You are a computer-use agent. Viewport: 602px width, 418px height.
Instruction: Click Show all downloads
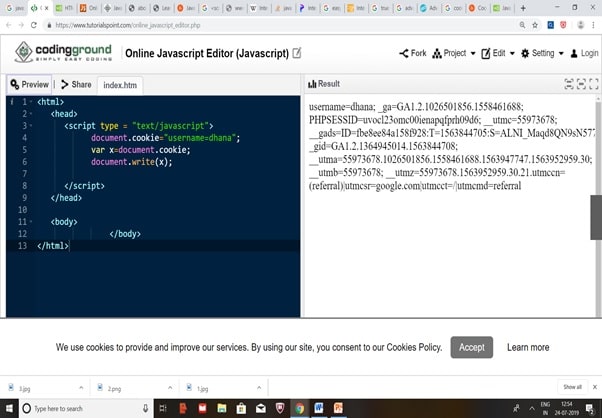tap(572, 387)
